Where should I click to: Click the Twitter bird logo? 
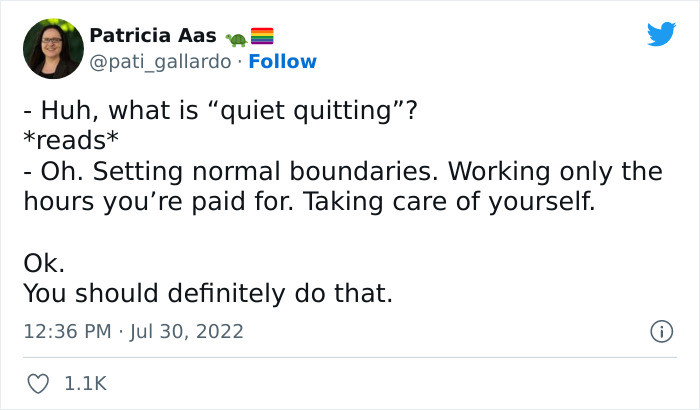(661, 34)
